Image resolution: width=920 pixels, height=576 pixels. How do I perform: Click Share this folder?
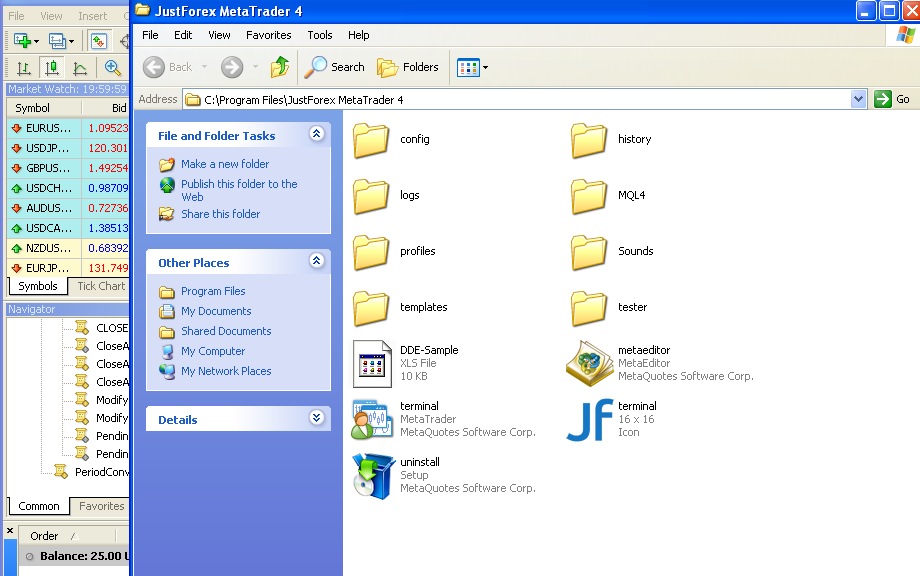(220, 214)
